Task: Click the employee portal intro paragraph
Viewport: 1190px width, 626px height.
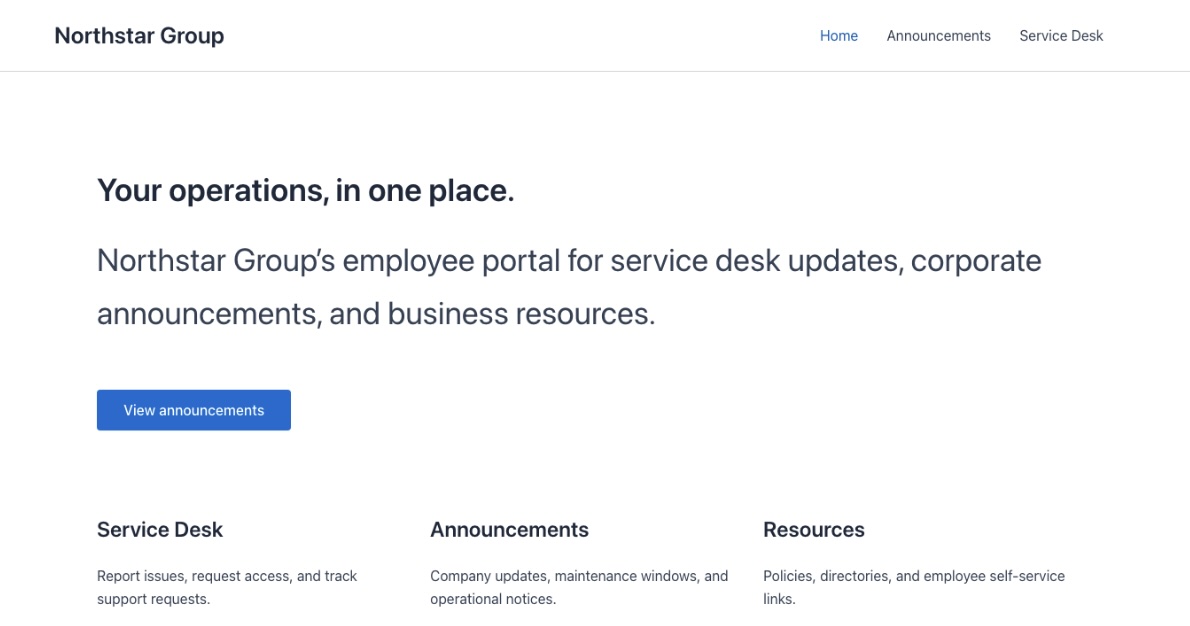Action: [x=569, y=287]
